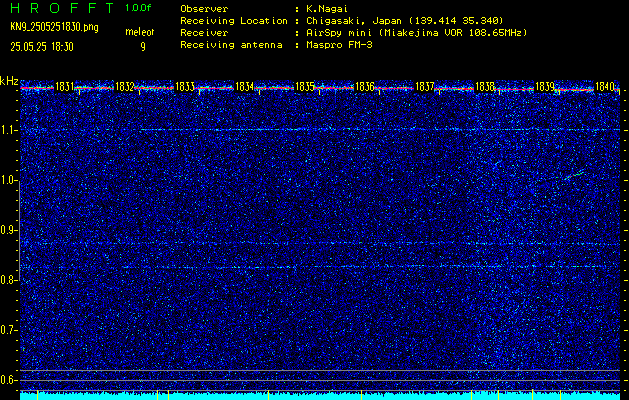Image resolution: width=629 pixels, height=400 pixels.
Task: Click the HROFFT title text
Action: tap(62, 8)
